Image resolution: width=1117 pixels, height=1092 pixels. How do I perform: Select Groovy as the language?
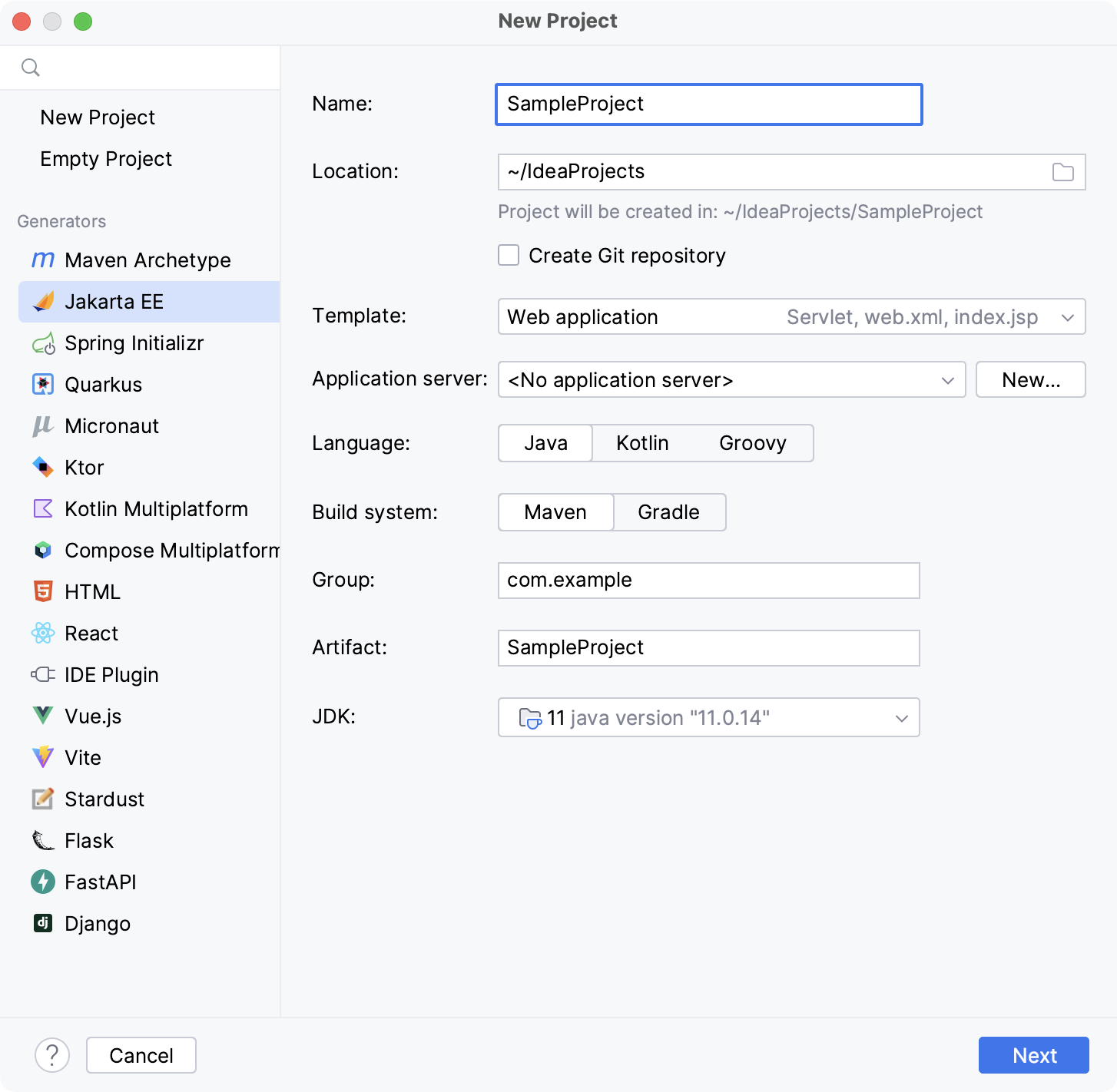[753, 443]
